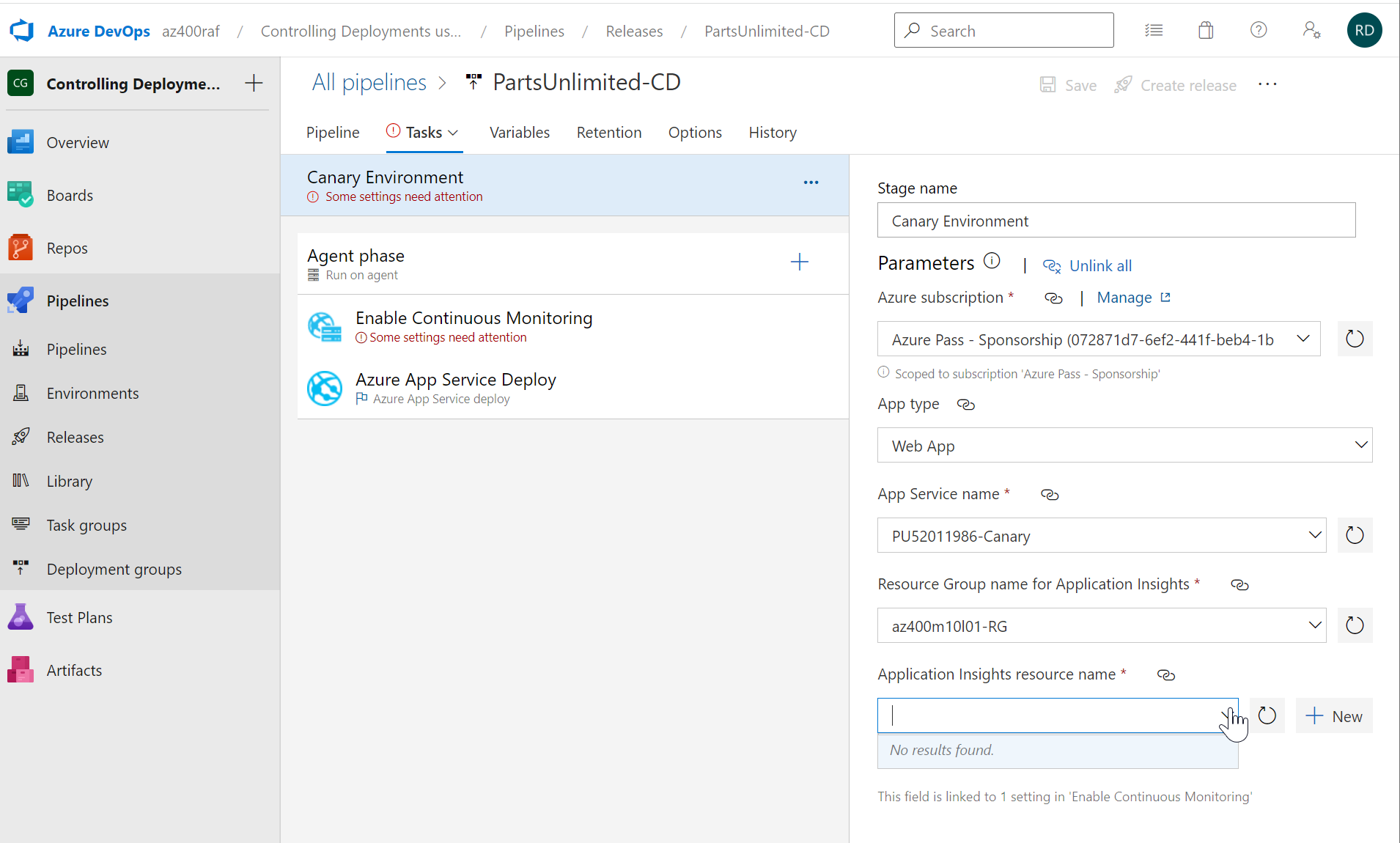Click the Enable Continuous Monitoring task icon
The width and height of the screenshot is (1400, 843).
(325, 328)
